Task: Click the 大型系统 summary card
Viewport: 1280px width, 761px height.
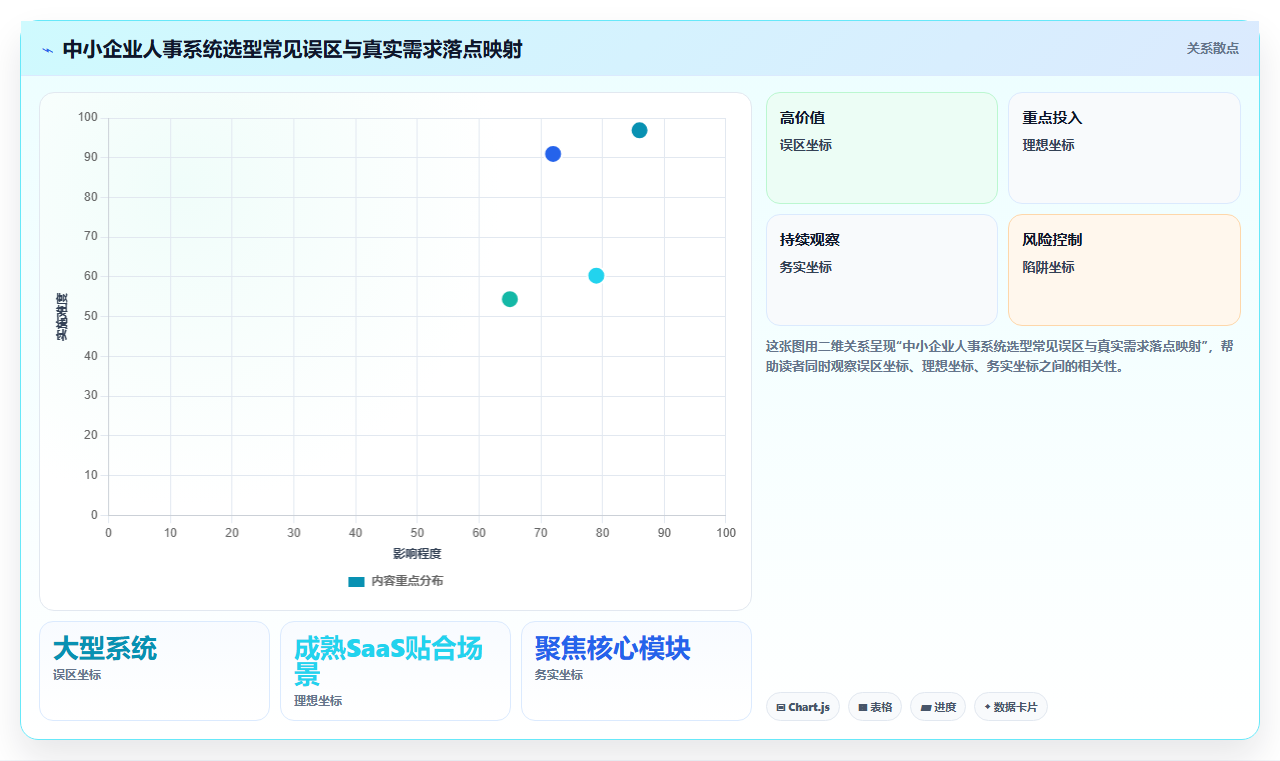Action: click(154, 671)
